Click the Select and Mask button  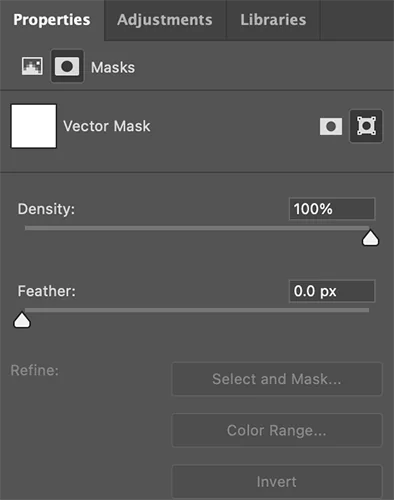277,379
